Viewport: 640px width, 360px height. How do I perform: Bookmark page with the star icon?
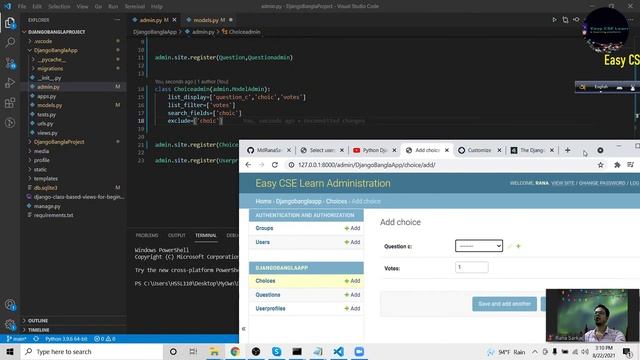(x=600, y=165)
